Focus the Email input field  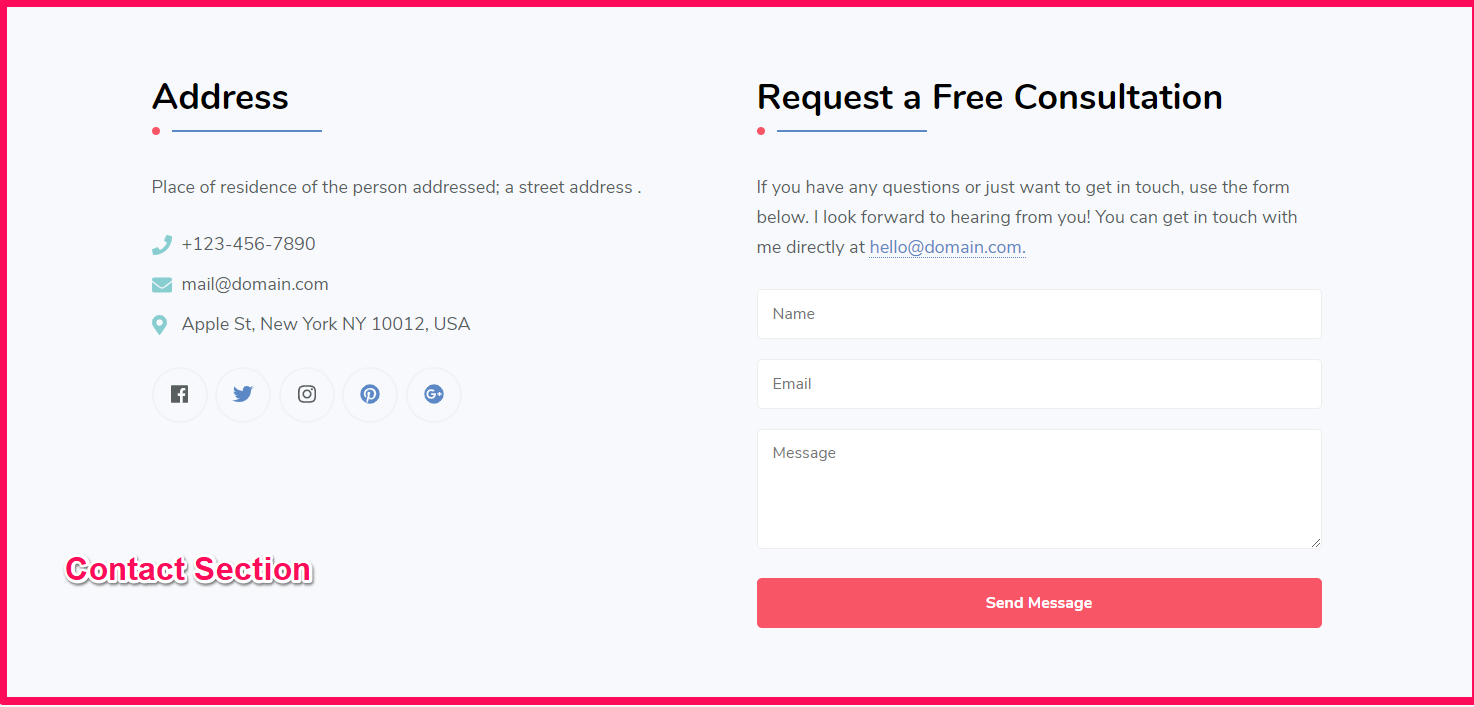(1039, 384)
